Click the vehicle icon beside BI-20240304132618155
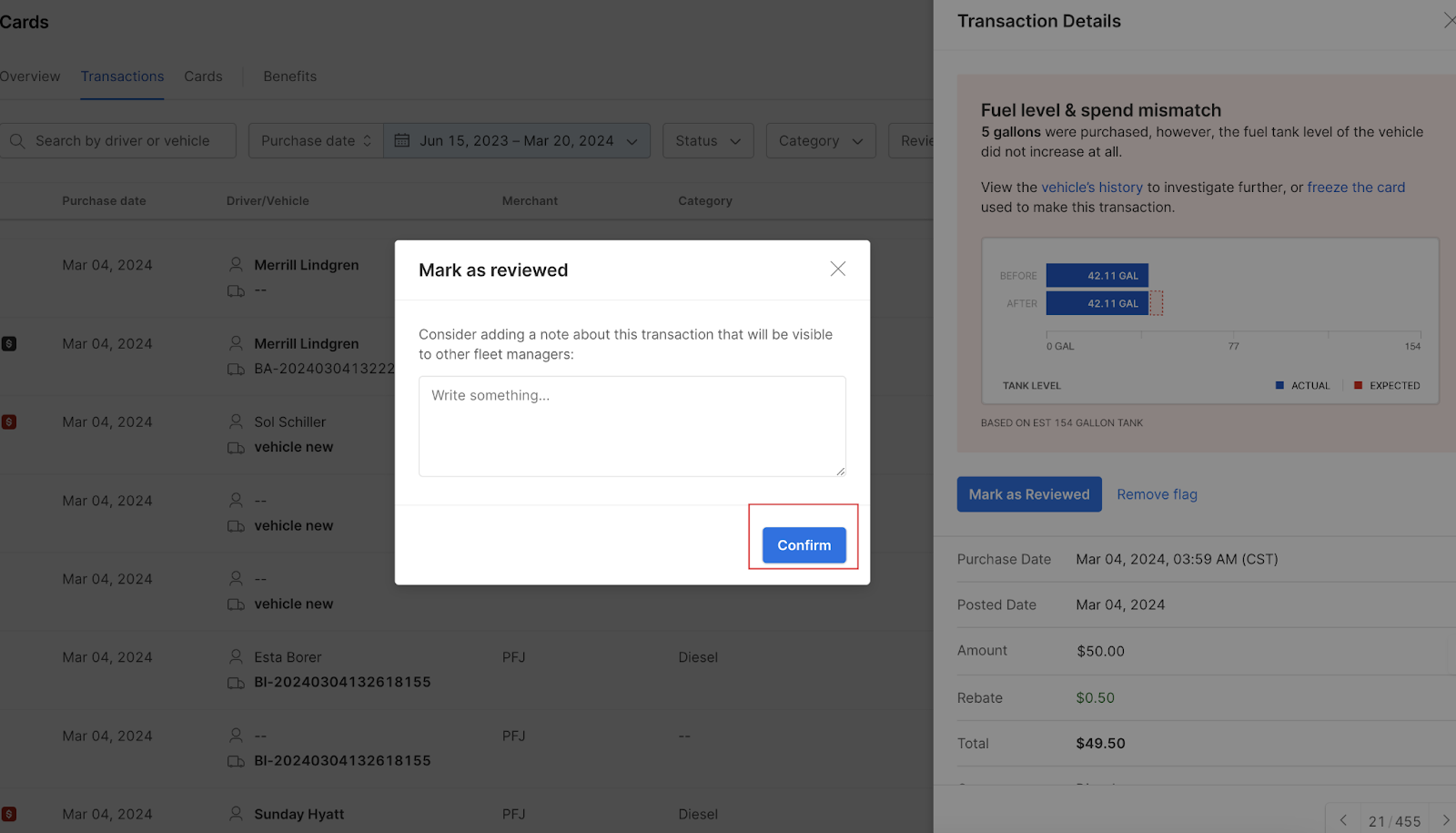This screenshot has width=1456, height=833. (x=236, y=683)
